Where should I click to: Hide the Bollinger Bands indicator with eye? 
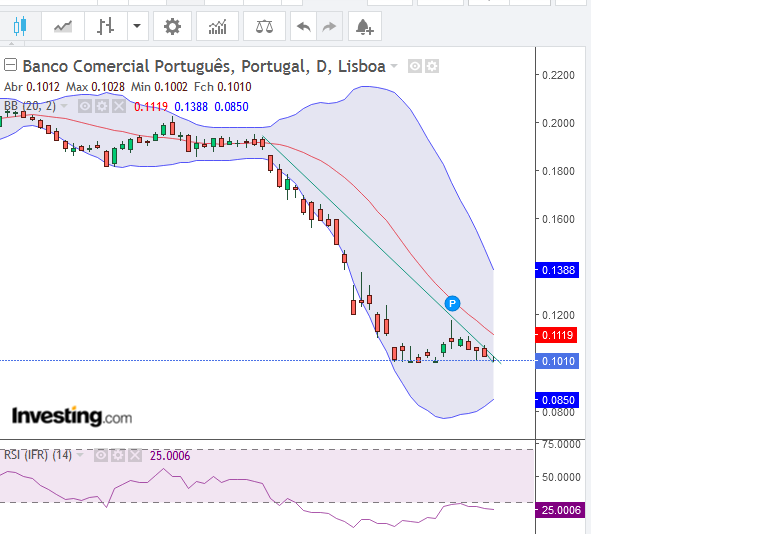(x=85, y=106)
